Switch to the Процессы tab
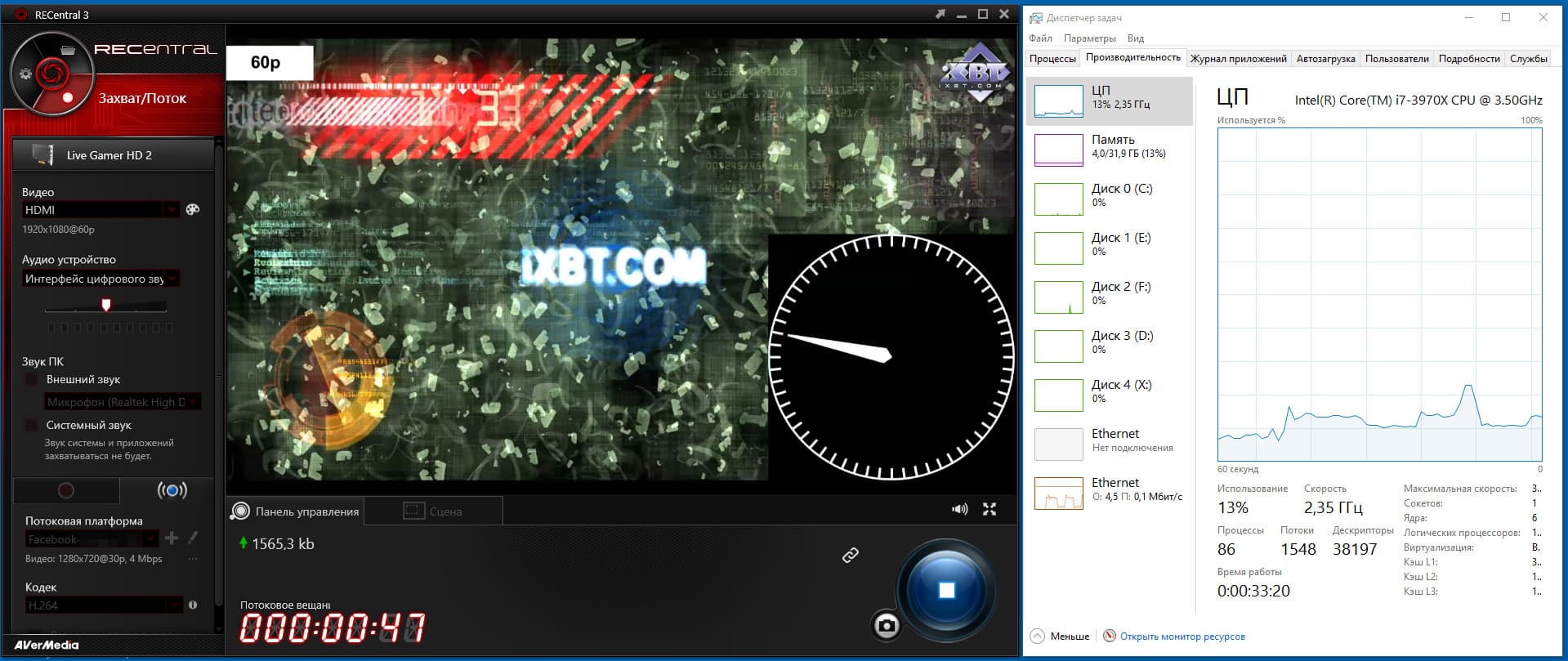1568x661 pixels. tap(1052, 59)
